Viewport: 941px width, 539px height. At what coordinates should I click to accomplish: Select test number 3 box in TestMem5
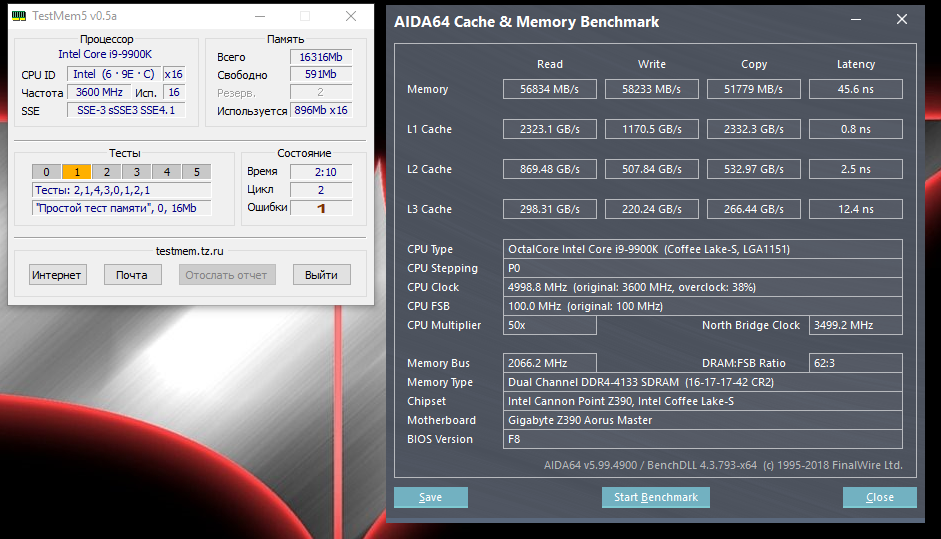click(x=136, y=172)
